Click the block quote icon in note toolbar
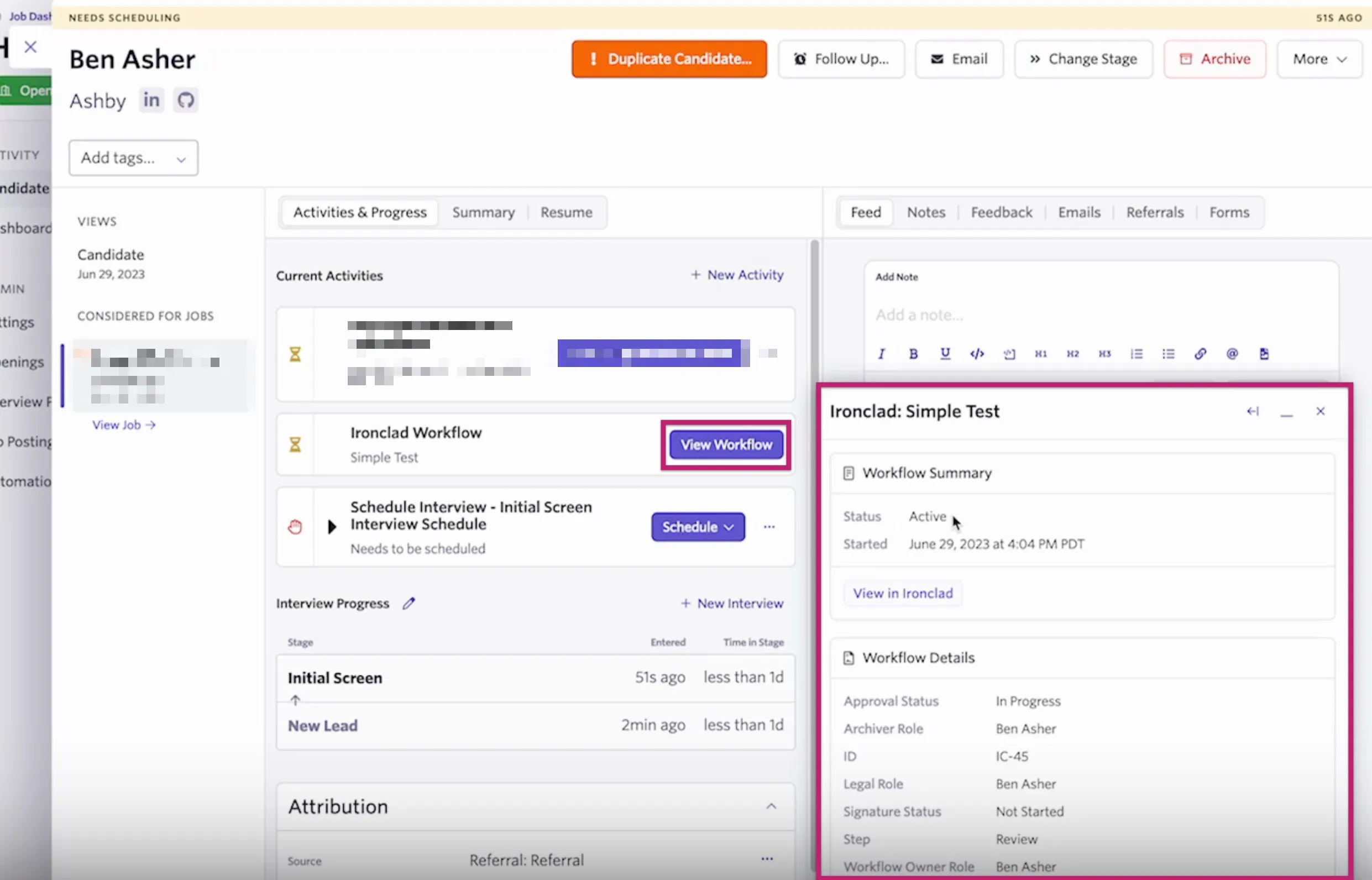This screenshot has height=880, width=1372. [x=1009, y=354]
